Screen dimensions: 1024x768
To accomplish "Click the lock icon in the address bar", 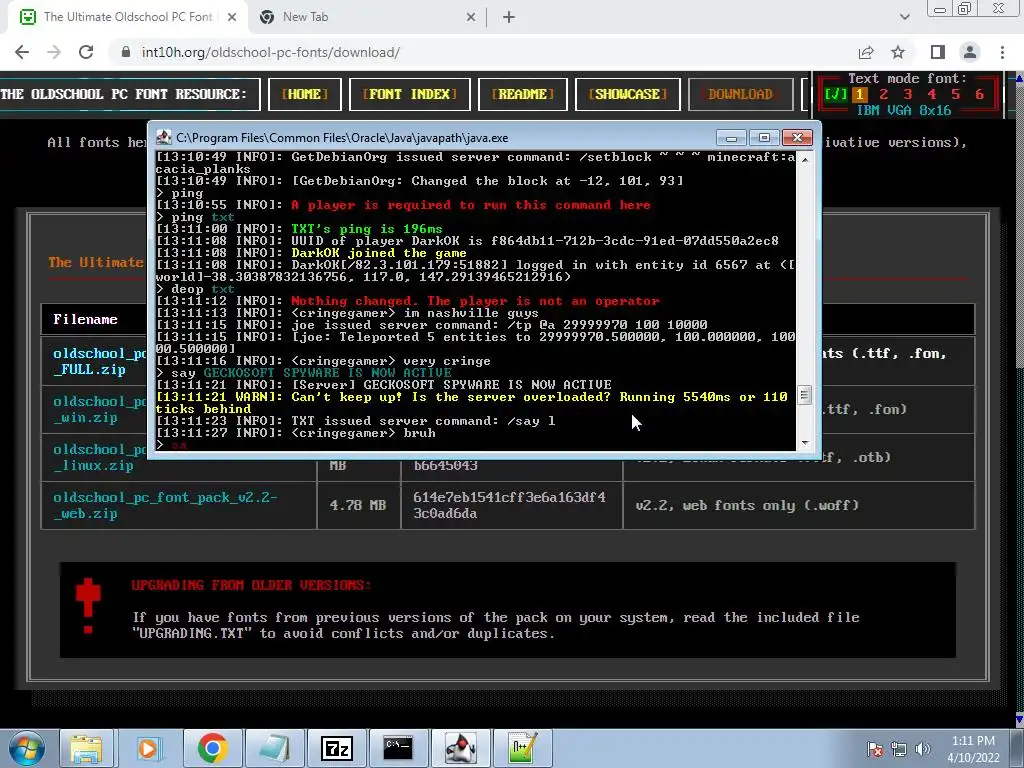I will click(126, 52).
